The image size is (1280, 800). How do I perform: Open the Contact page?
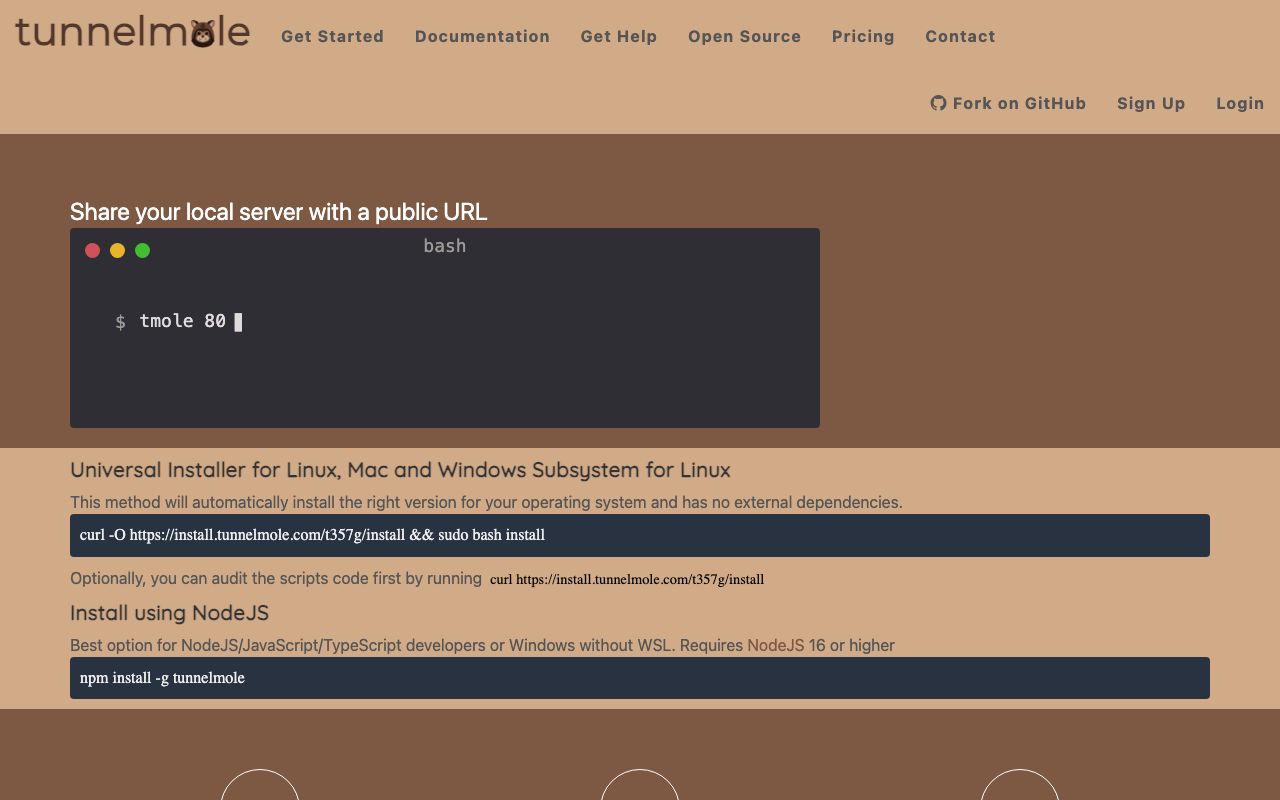tap(960, 36)
